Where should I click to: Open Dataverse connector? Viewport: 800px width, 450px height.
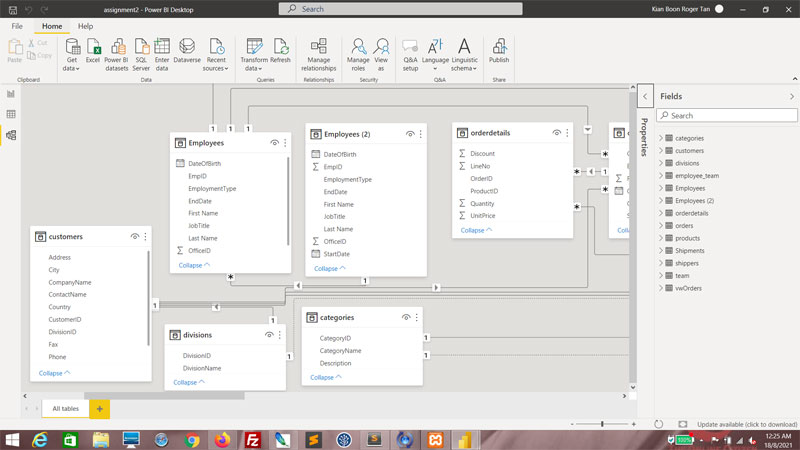pos(187,51)
